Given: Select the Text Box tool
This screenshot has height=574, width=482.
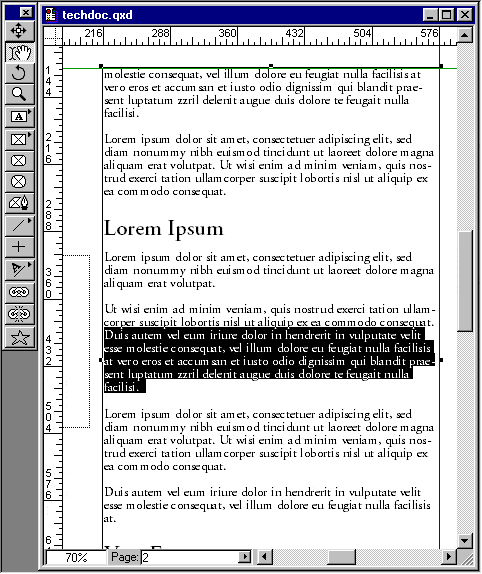Looking at the screenshot, I should [19, 117].
